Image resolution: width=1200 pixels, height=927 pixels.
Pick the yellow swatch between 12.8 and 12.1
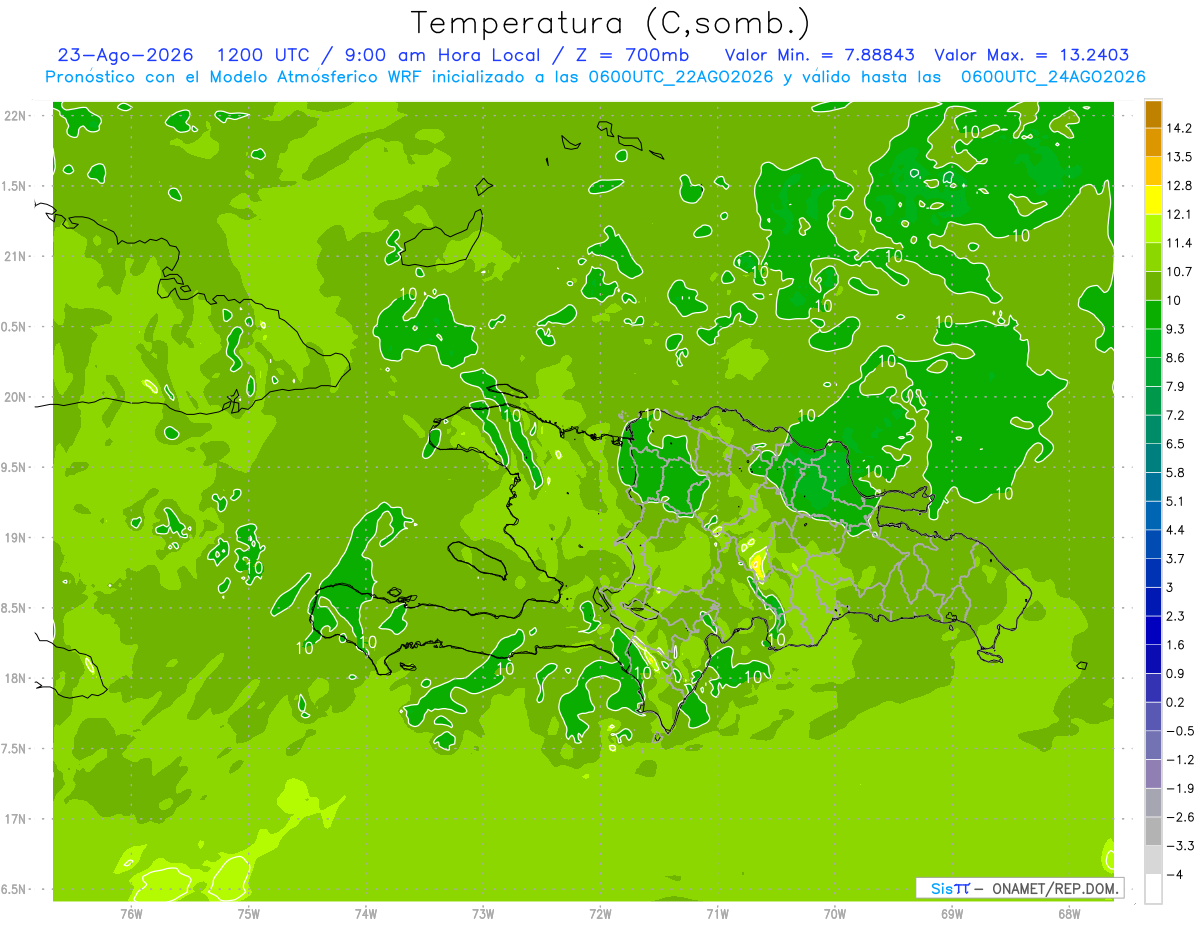(1153, 200)
